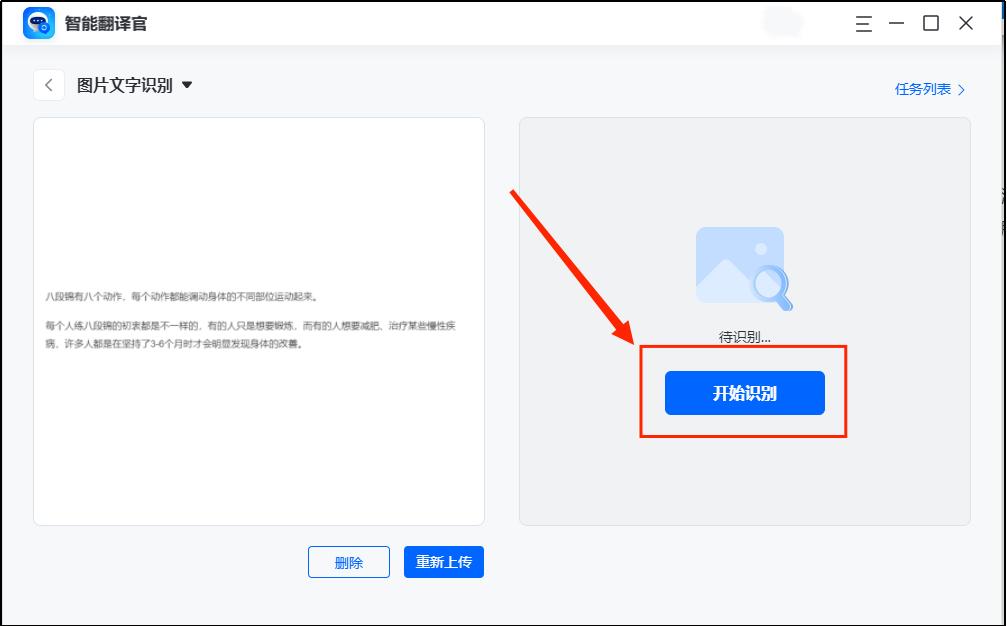Click the 待识别 status label
This screenshot has height=626, width=1007.
(743, 338)
